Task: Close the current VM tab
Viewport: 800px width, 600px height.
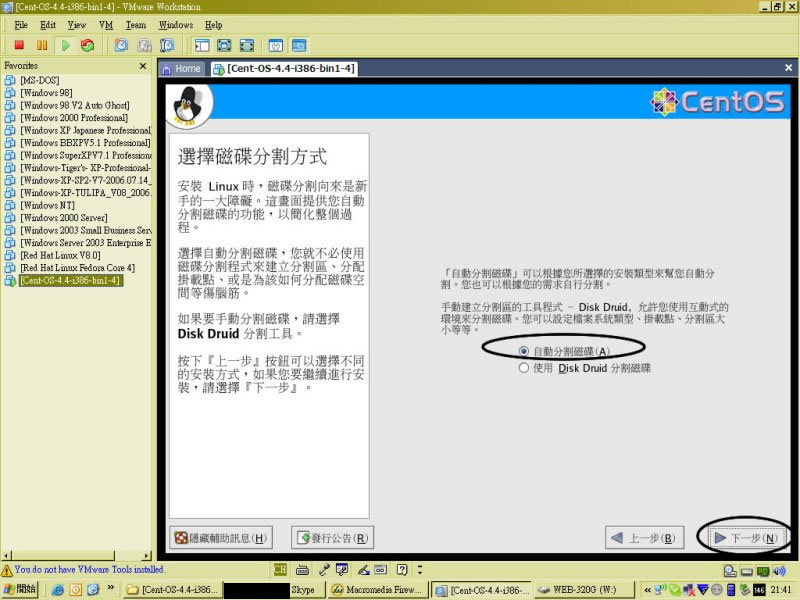Action: [x=788, y=67]
